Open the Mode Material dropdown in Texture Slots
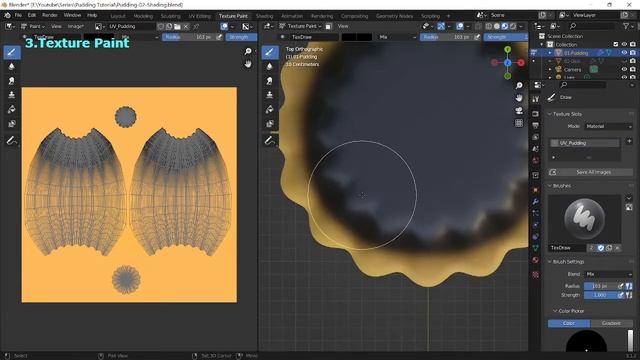The image size is (640, 360). 608,126
